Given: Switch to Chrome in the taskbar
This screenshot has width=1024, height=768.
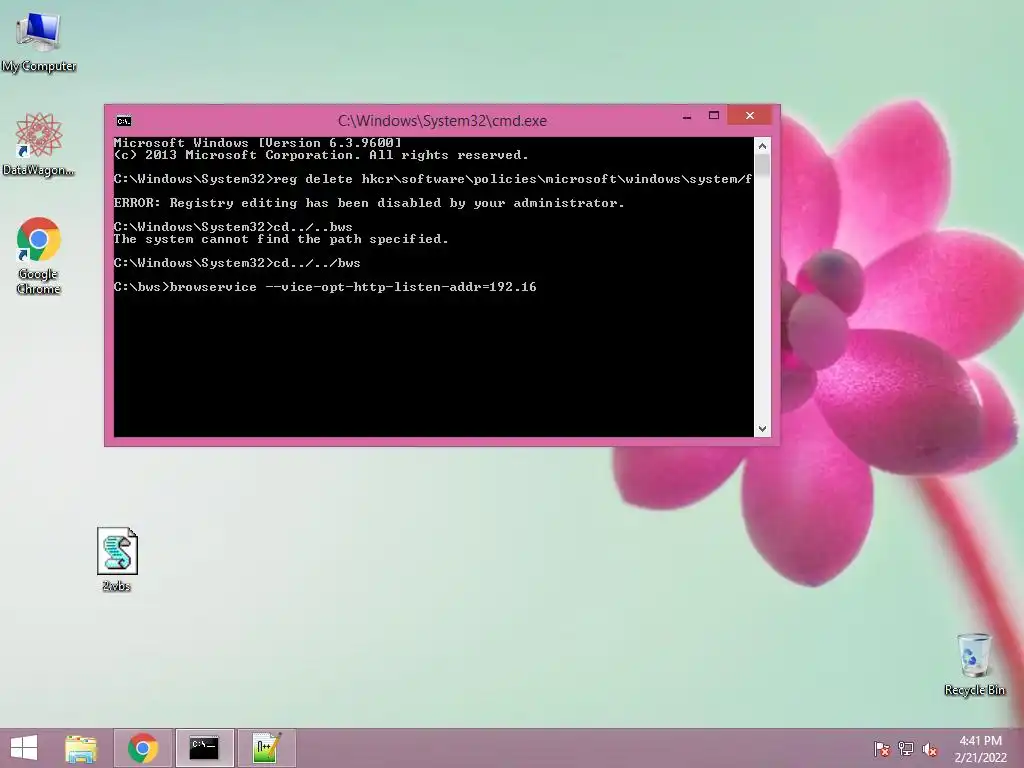Looking at the screenshot, I should point(143,748).
